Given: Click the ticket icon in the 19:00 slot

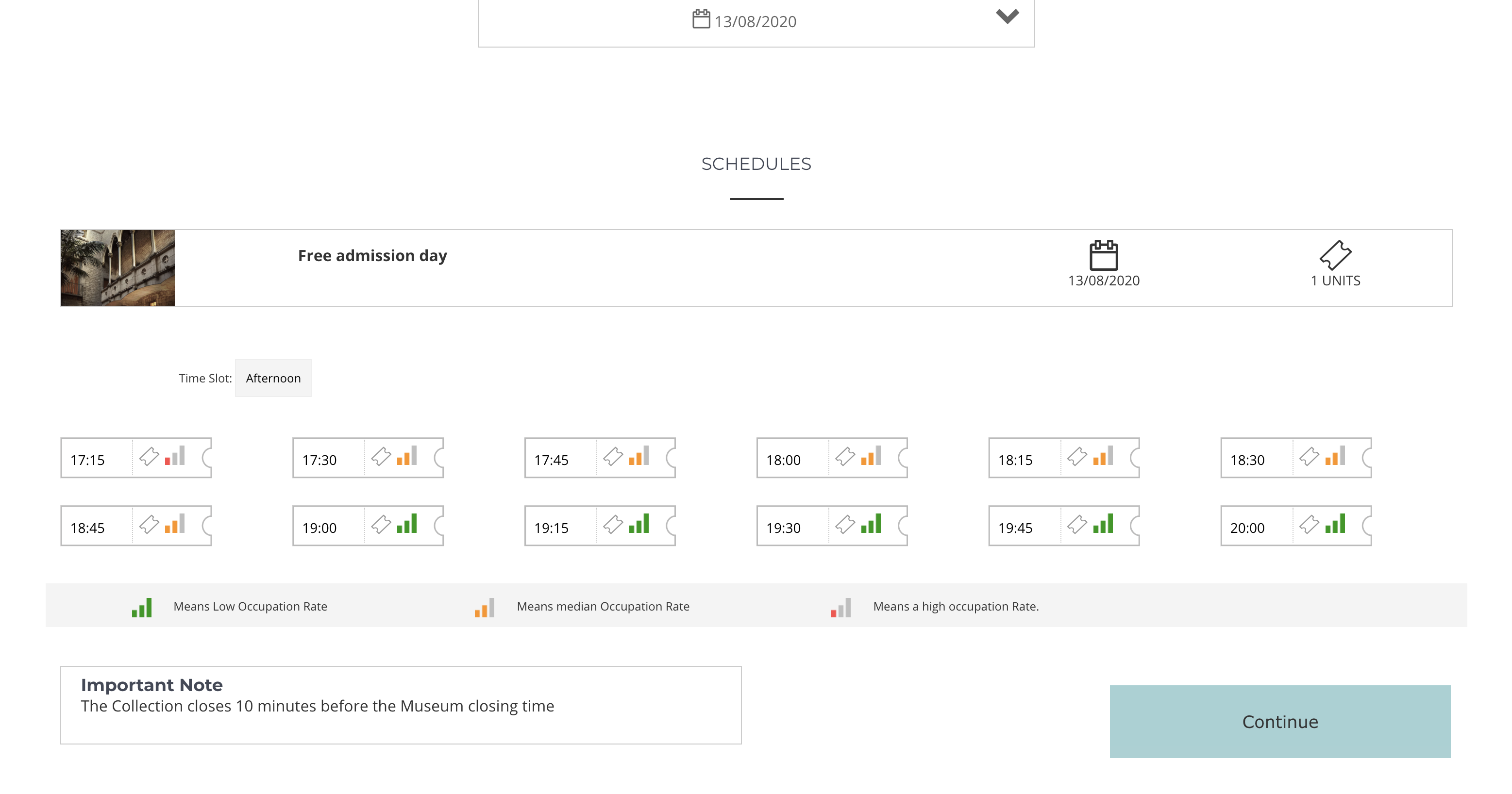Looking at the screenshot, I should click(x=381, y=524).
